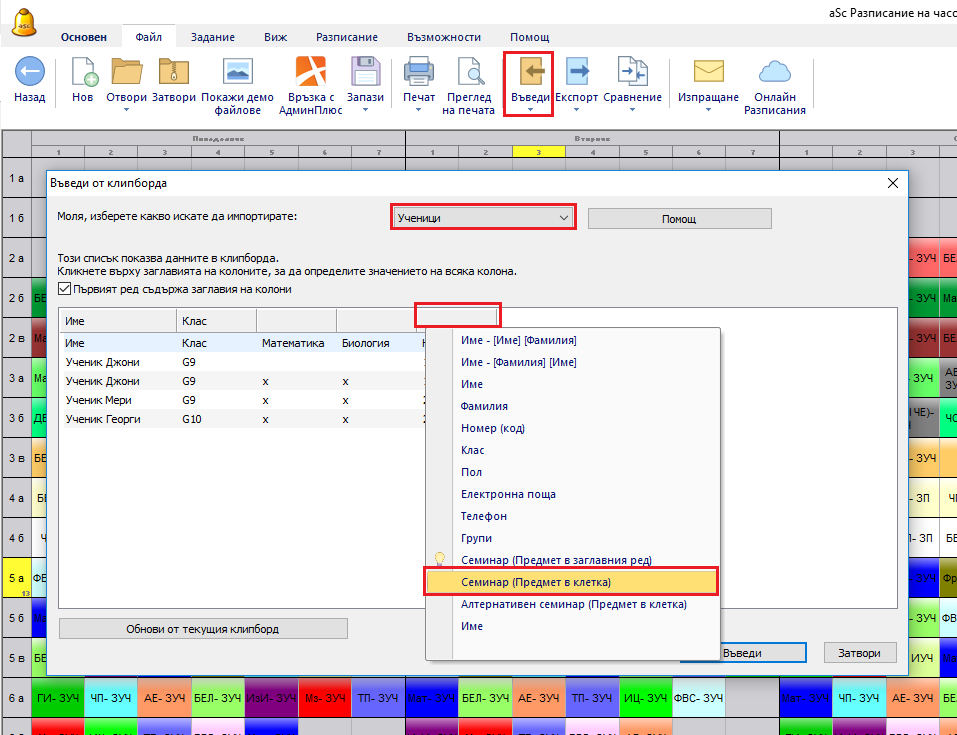The height and width of the screenshot is (735, 957).
Task: Open a file using the Отвори icon
Action: point(127,73)
